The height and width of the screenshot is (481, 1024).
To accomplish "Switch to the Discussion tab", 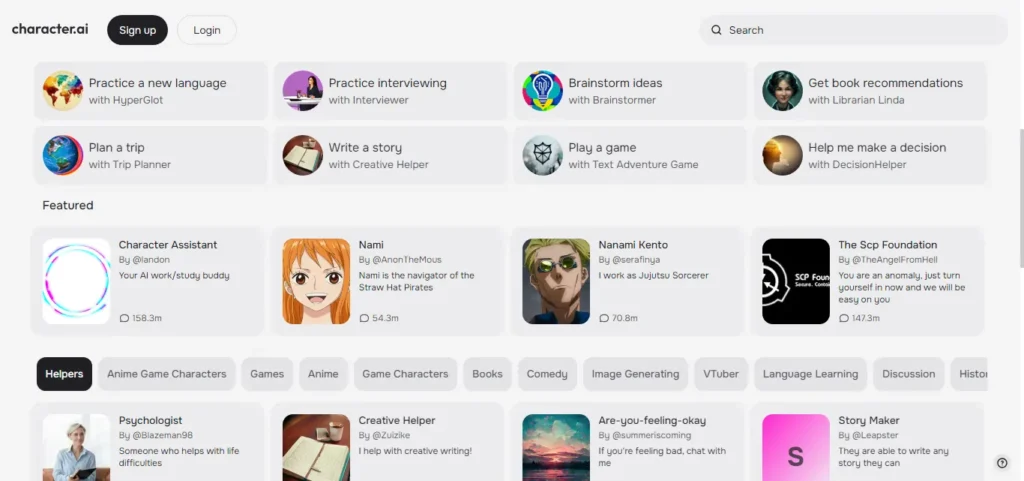I will [908, 374].
